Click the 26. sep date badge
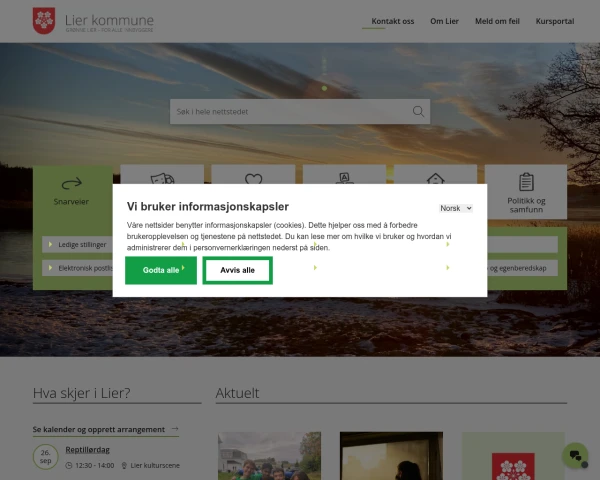Viewport: 600px width, 480px height. (46, 457)
